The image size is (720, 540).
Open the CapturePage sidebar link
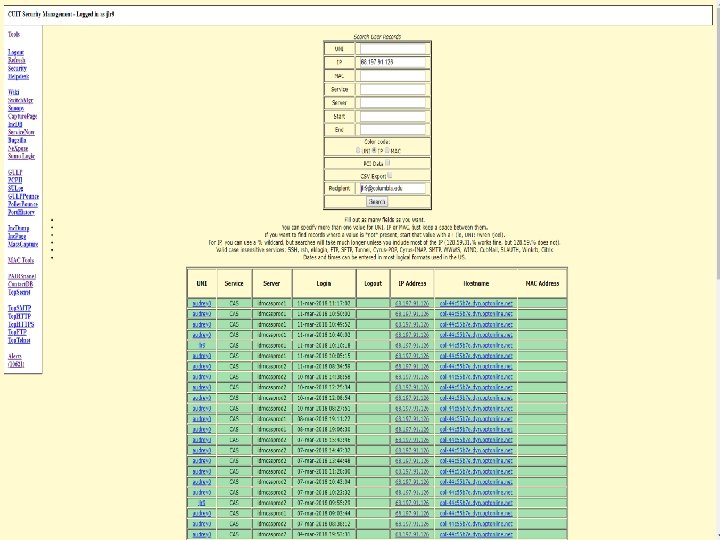[22, 116]
